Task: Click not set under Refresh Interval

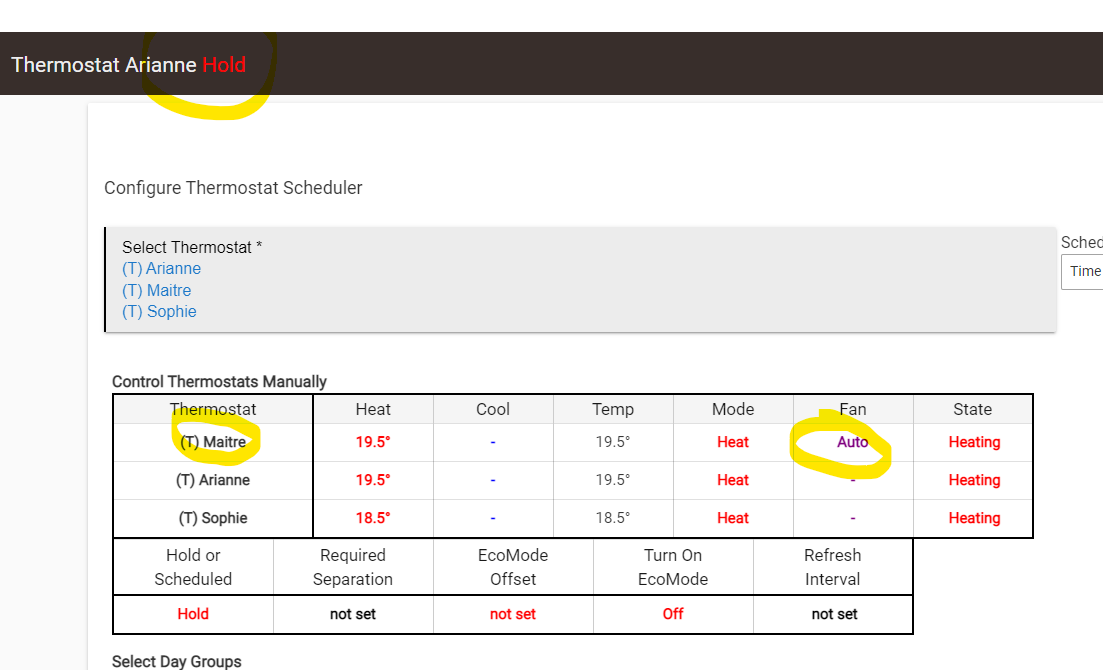Action: [835, 614]
